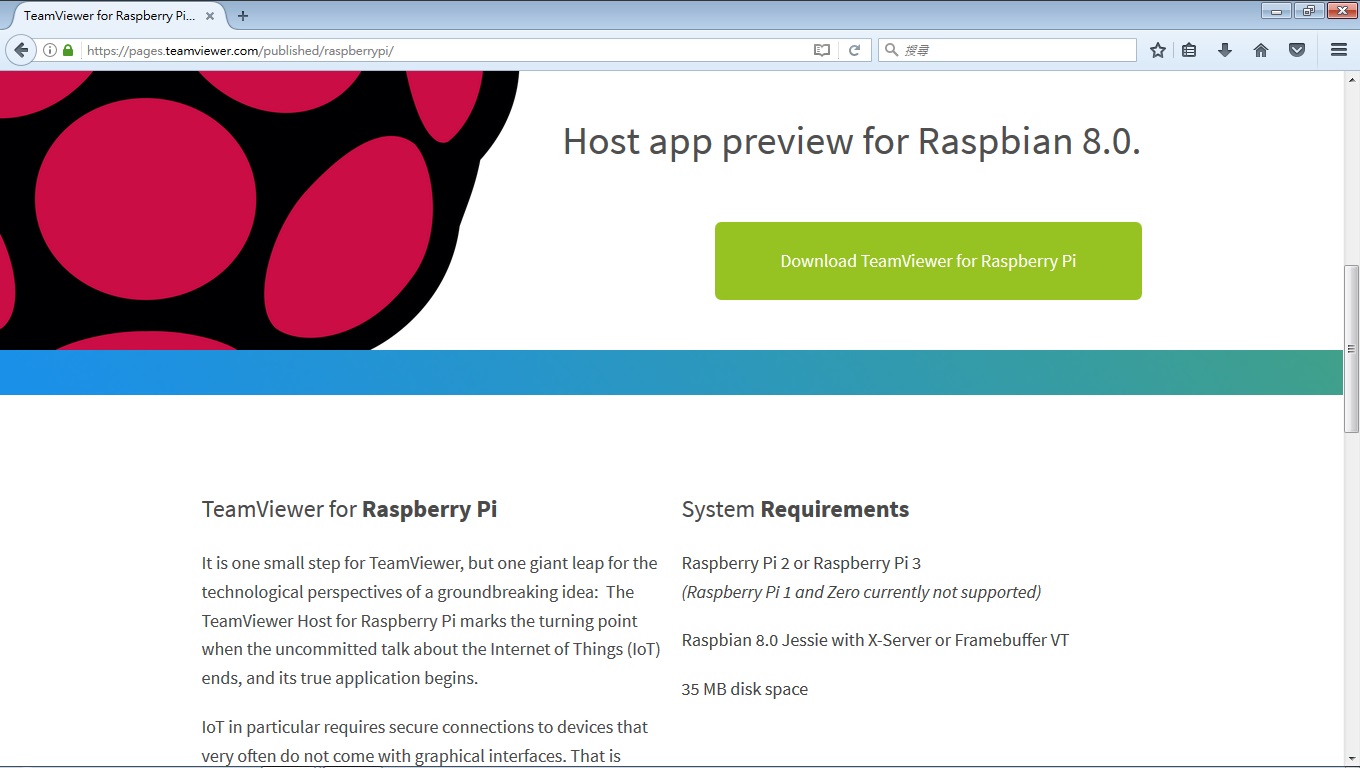The image size is (1360, 768).
Task: Close the TeamViewer for Raspberry Pi tab
Action: pyautogui.click(x=210, y=16)
